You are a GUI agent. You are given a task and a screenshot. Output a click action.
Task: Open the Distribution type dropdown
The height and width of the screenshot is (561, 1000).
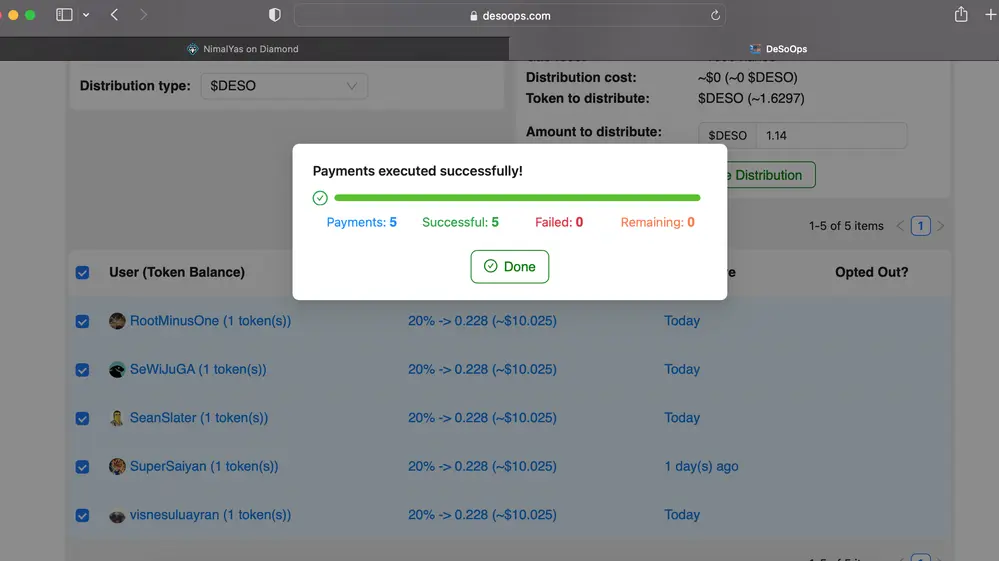pyautogui.click(x=284, y=86)
